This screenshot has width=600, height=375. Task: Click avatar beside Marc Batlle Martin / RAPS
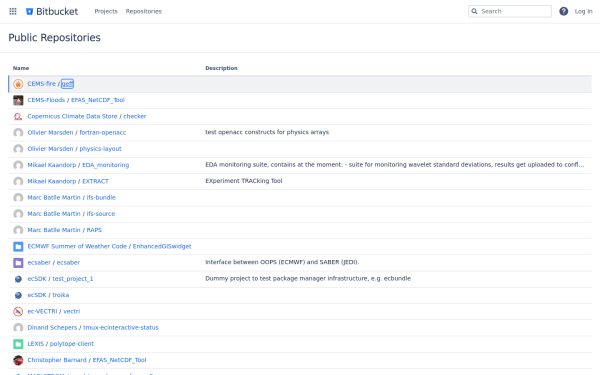(18, 230)
